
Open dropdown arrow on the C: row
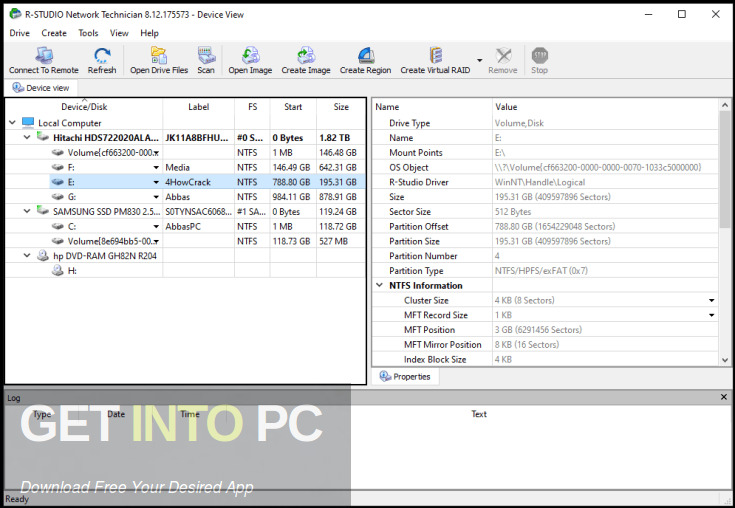(156, 226)
